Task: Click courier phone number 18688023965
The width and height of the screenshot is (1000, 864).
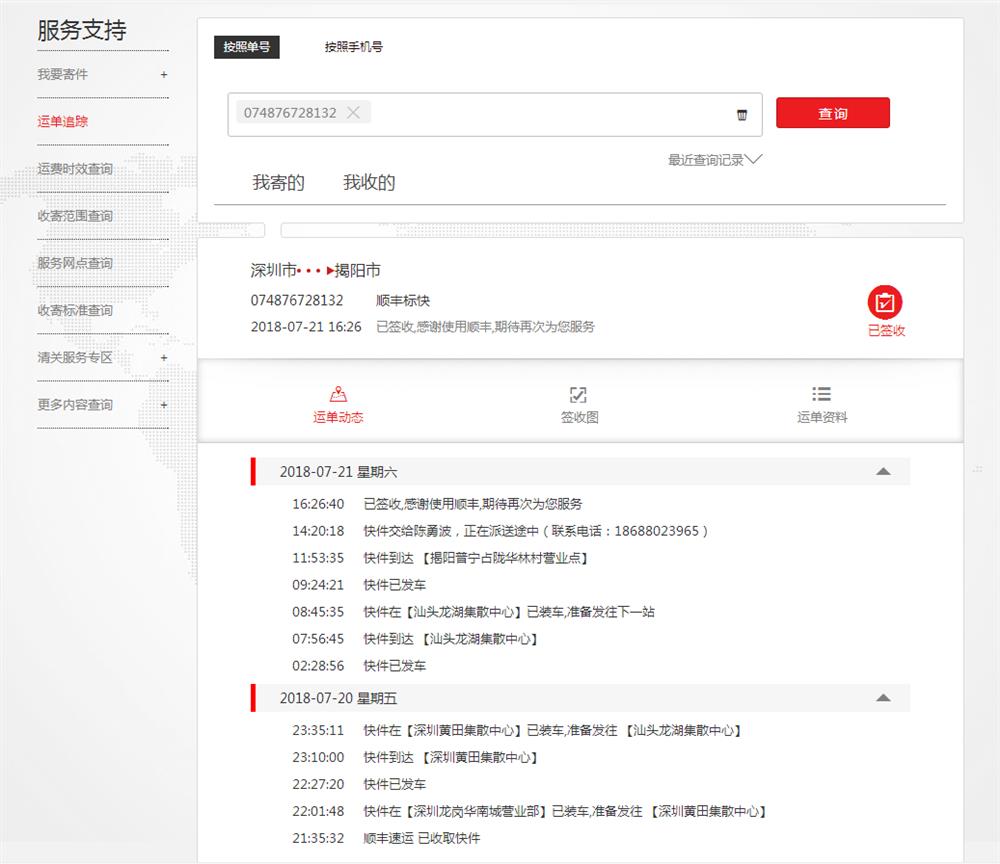Action: [656, 531]
